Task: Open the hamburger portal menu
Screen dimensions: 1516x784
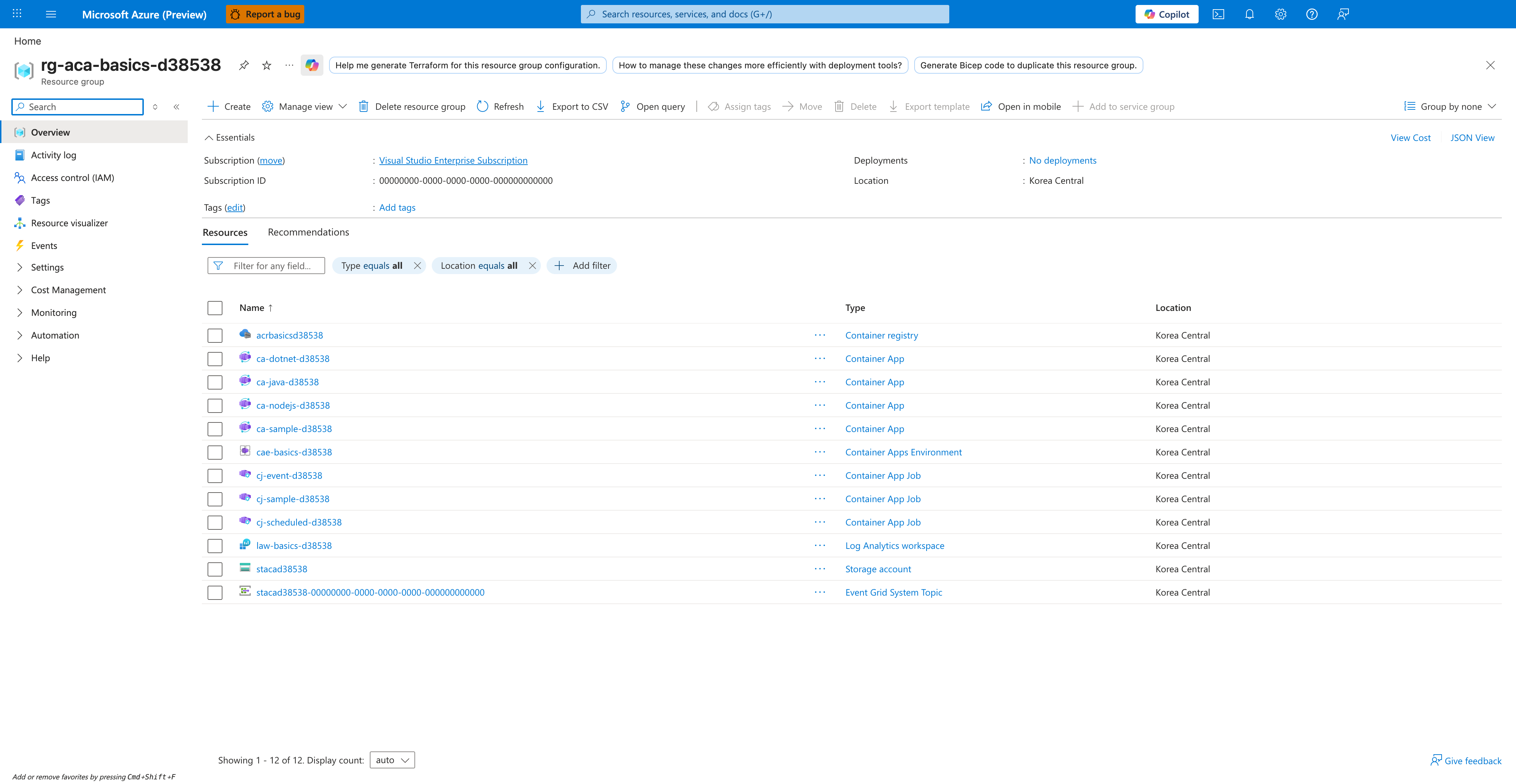Action: tap(51, 13)
